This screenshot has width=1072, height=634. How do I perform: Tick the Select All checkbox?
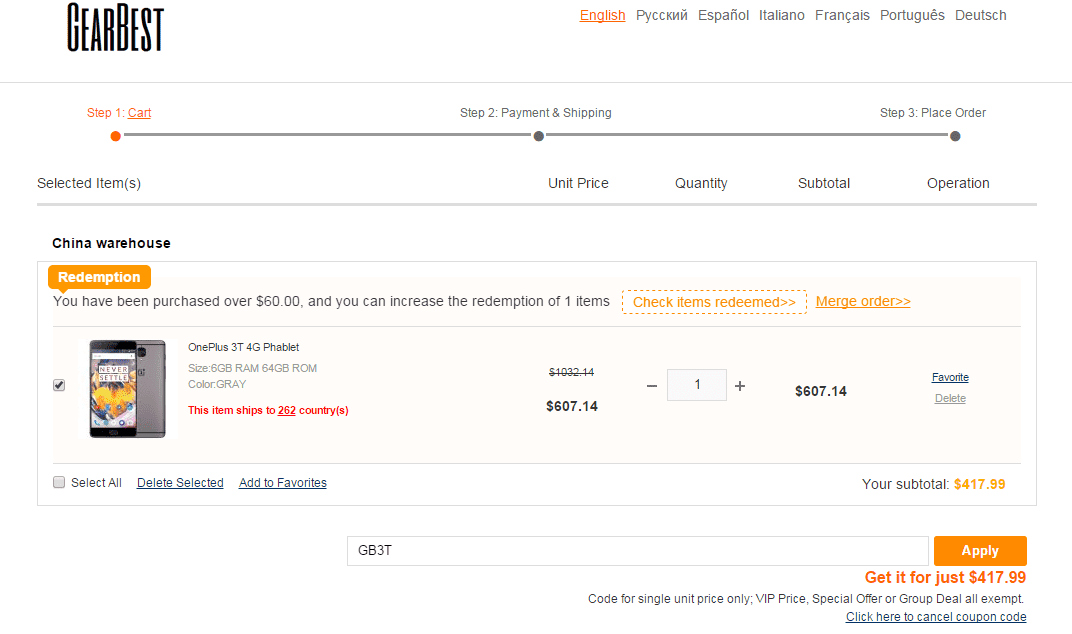(x=59, y=483)
